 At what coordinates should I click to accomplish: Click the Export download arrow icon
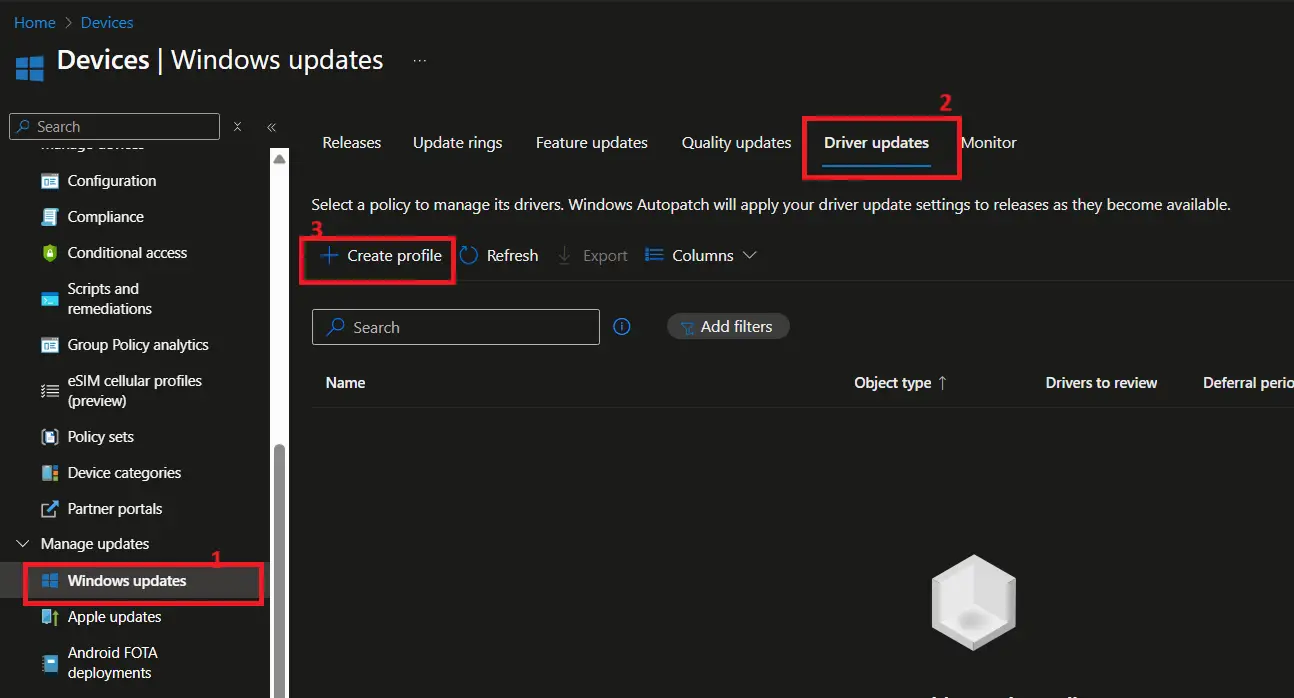(565, 256)
